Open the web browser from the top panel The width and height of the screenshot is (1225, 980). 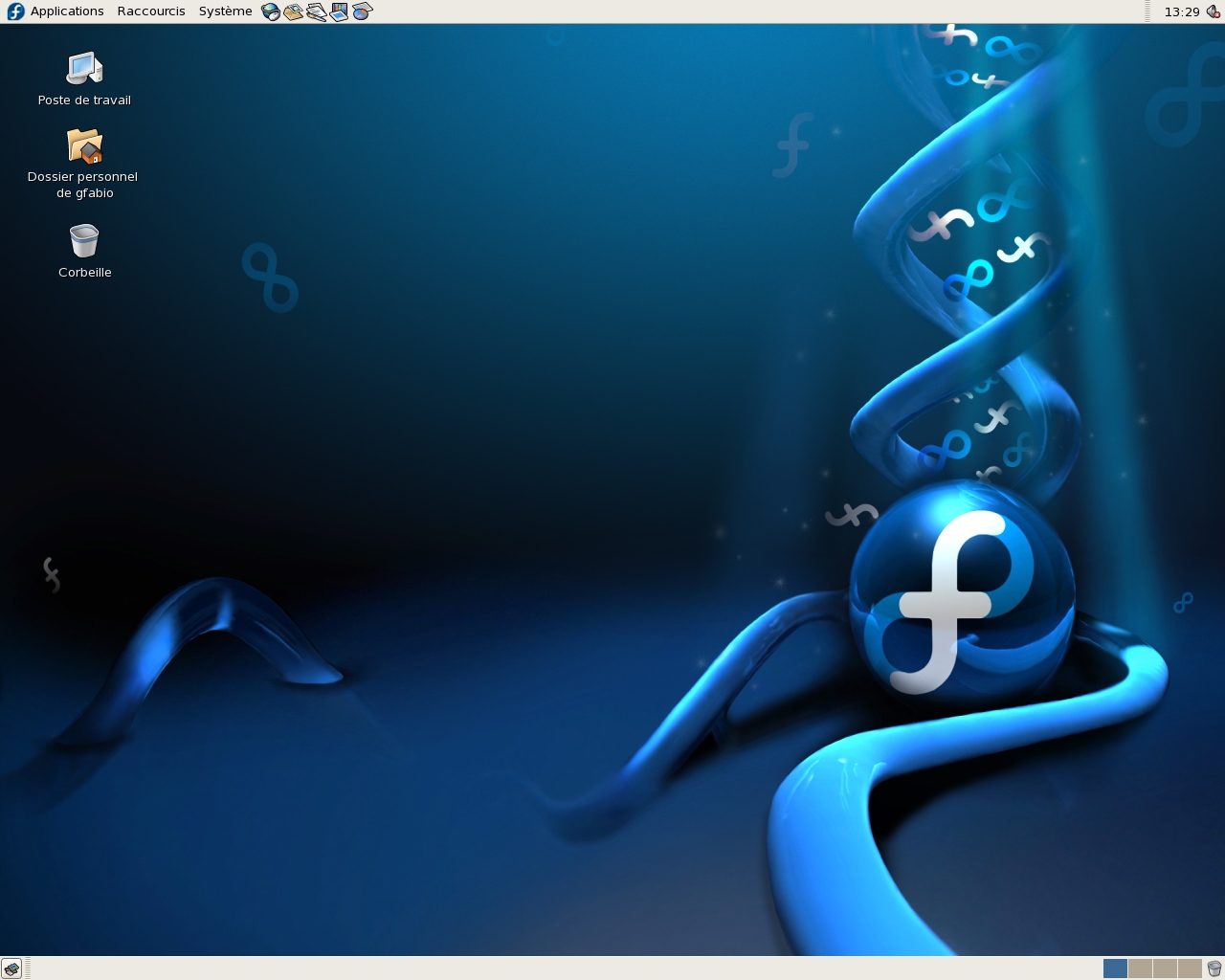click(270, 11)
